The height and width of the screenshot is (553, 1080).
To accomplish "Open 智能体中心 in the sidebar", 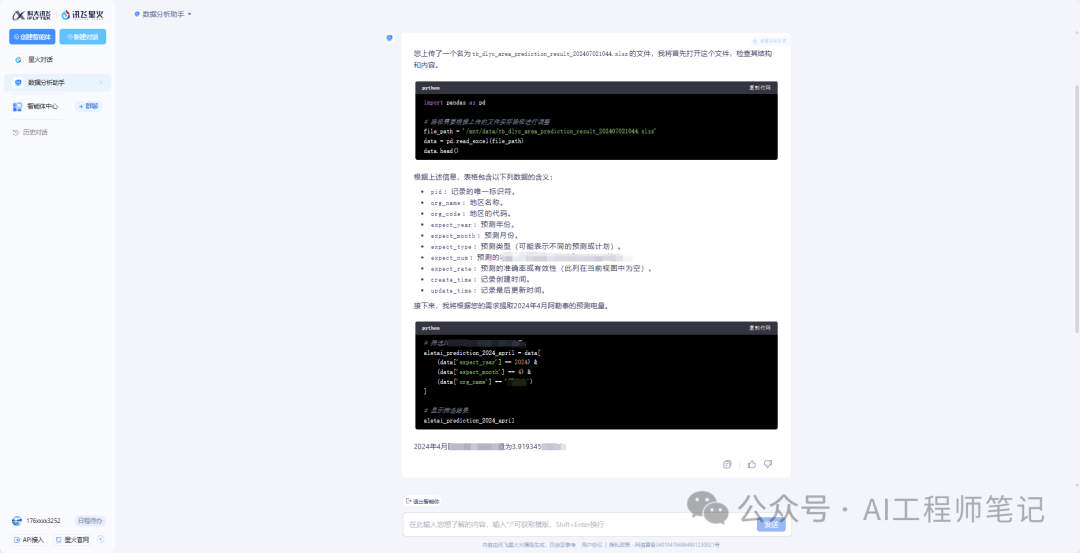I will click(42, 107).
